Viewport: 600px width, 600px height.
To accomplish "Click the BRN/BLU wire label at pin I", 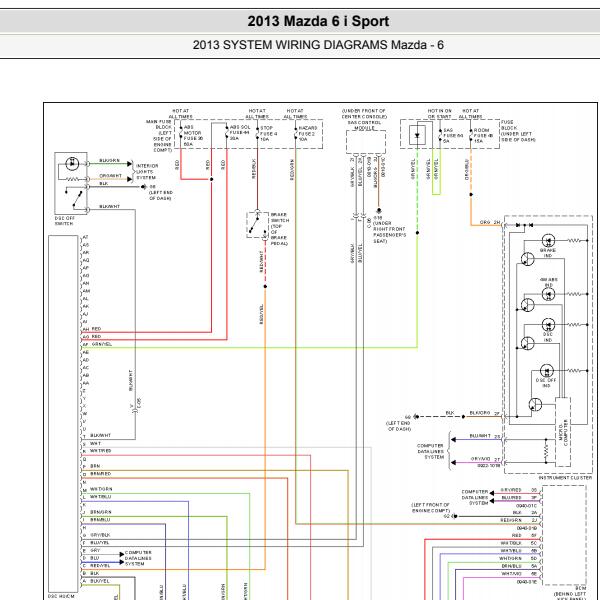I will [x=100, y=520].
